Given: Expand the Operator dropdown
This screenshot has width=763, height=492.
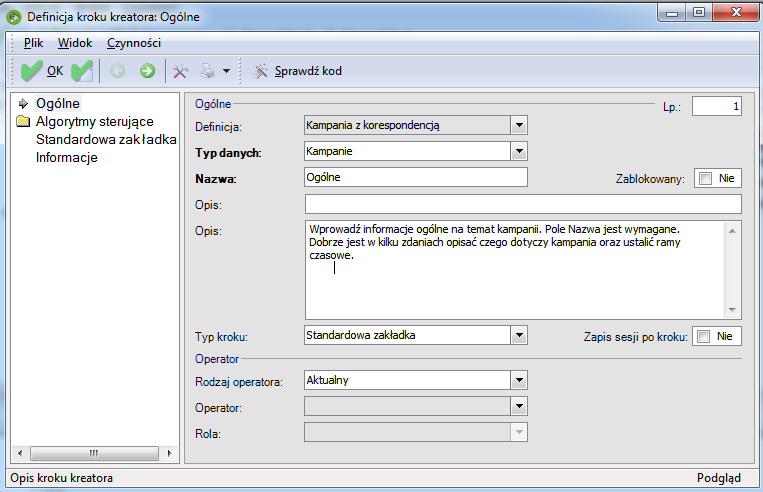Looking at the screenshot, I should pyautogui.click(x=519, y=406).
